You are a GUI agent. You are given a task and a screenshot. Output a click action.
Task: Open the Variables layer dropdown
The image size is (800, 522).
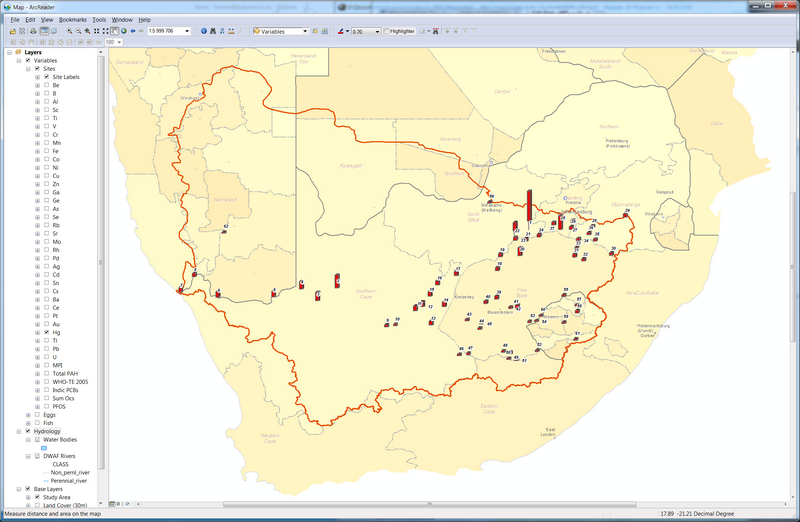[x=305, y=31]
